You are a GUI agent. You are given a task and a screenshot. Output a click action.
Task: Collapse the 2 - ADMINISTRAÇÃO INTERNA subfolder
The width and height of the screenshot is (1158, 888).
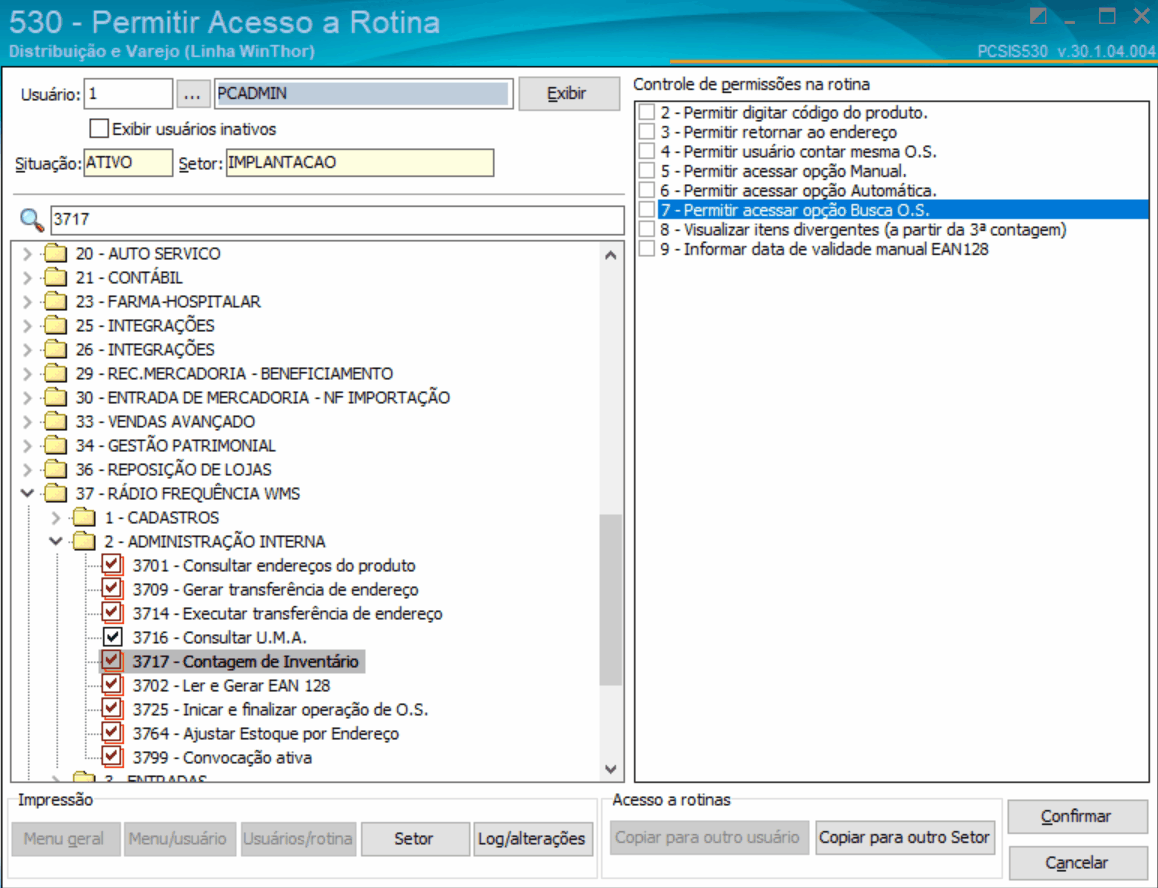click(x=55, y=542)
